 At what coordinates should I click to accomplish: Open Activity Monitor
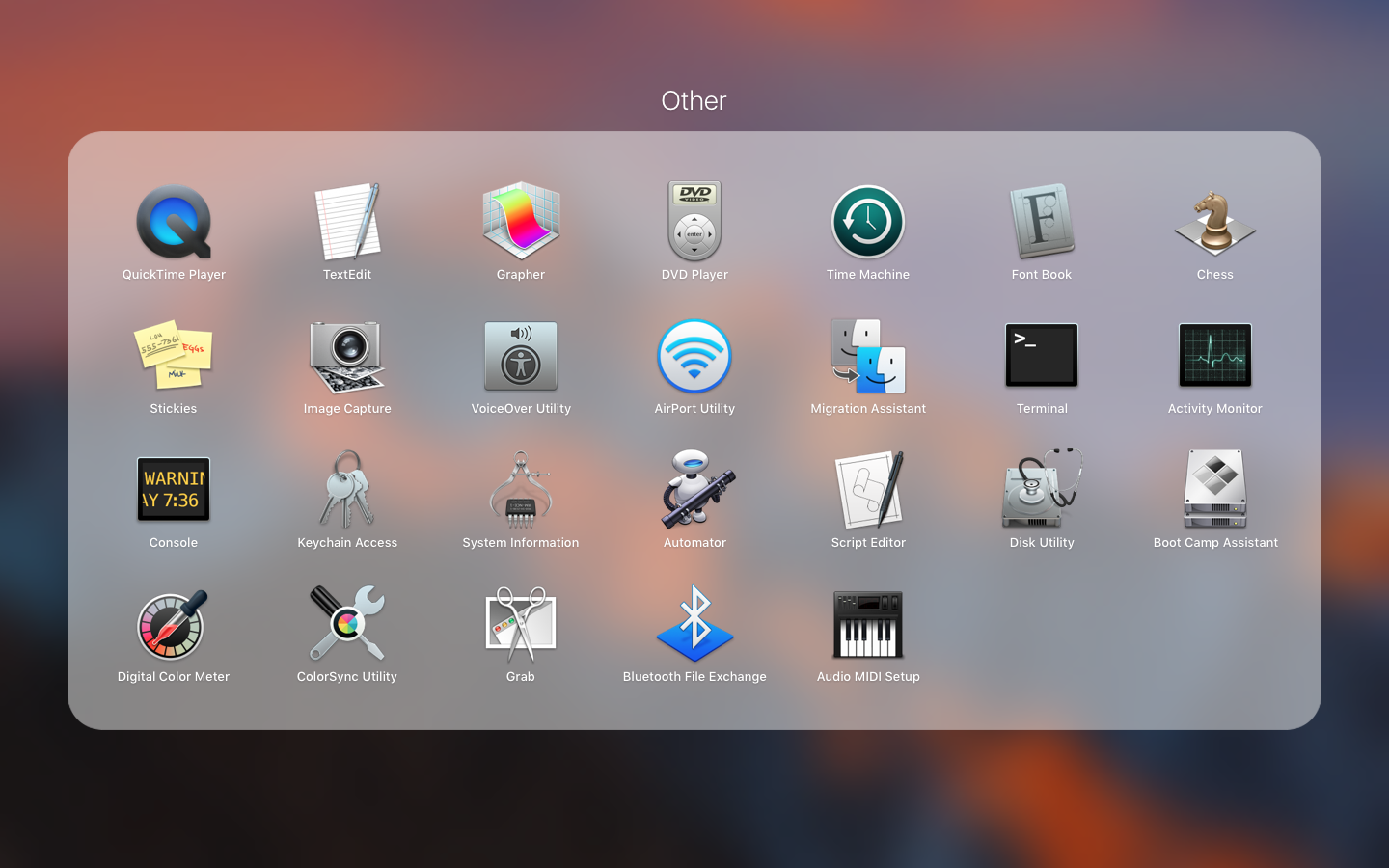point(1215,356)
